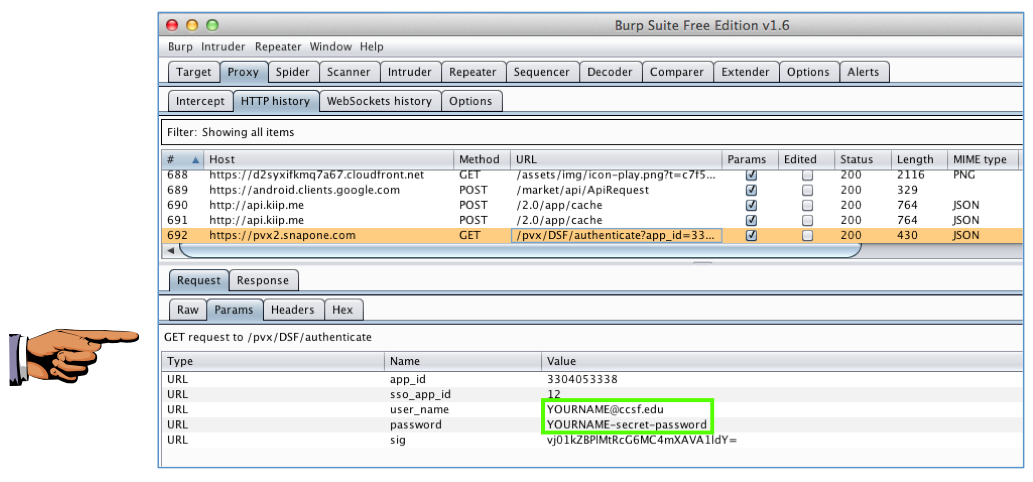Open the Repeater tool tab
Screen dimensions: 1033x482
(x=473, y=72)
